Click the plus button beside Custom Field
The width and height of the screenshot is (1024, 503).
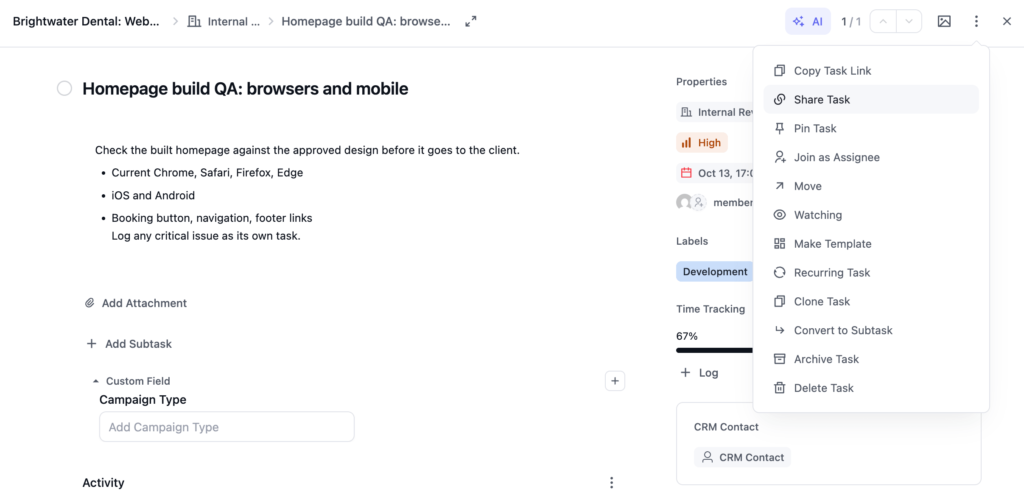point(615,381)
